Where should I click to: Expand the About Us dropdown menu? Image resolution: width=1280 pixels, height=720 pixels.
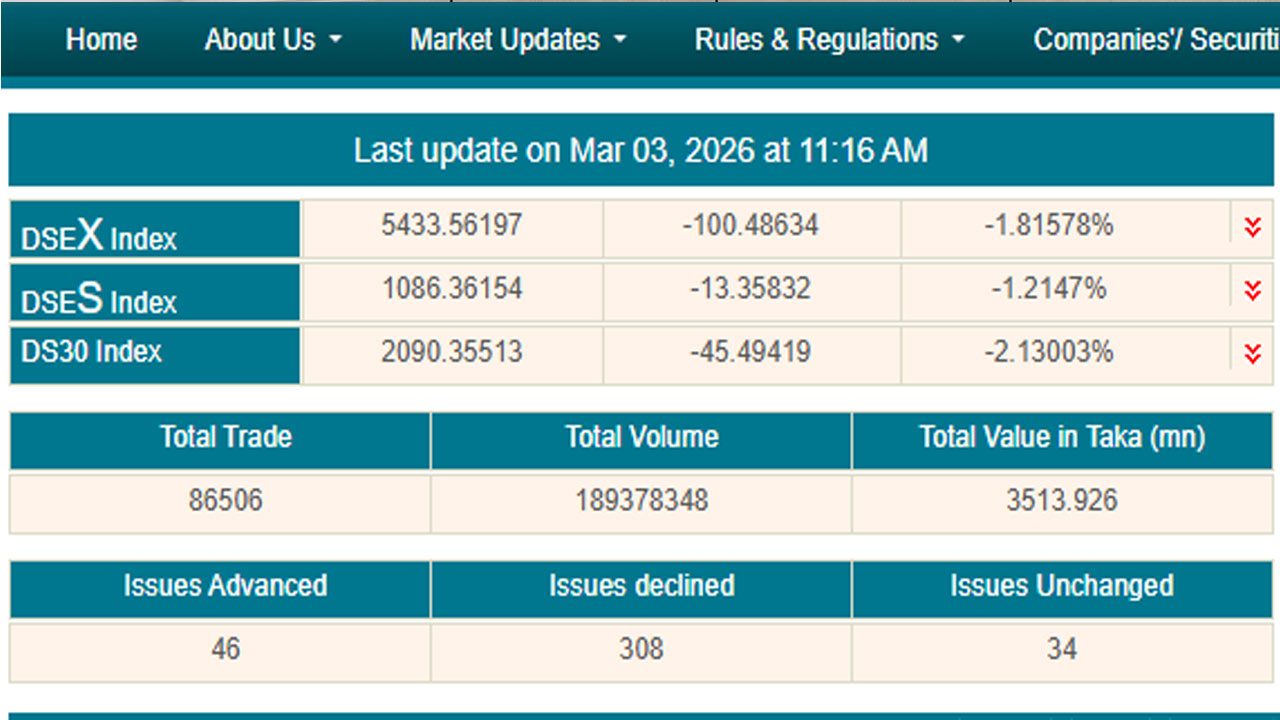pos(273,40)
